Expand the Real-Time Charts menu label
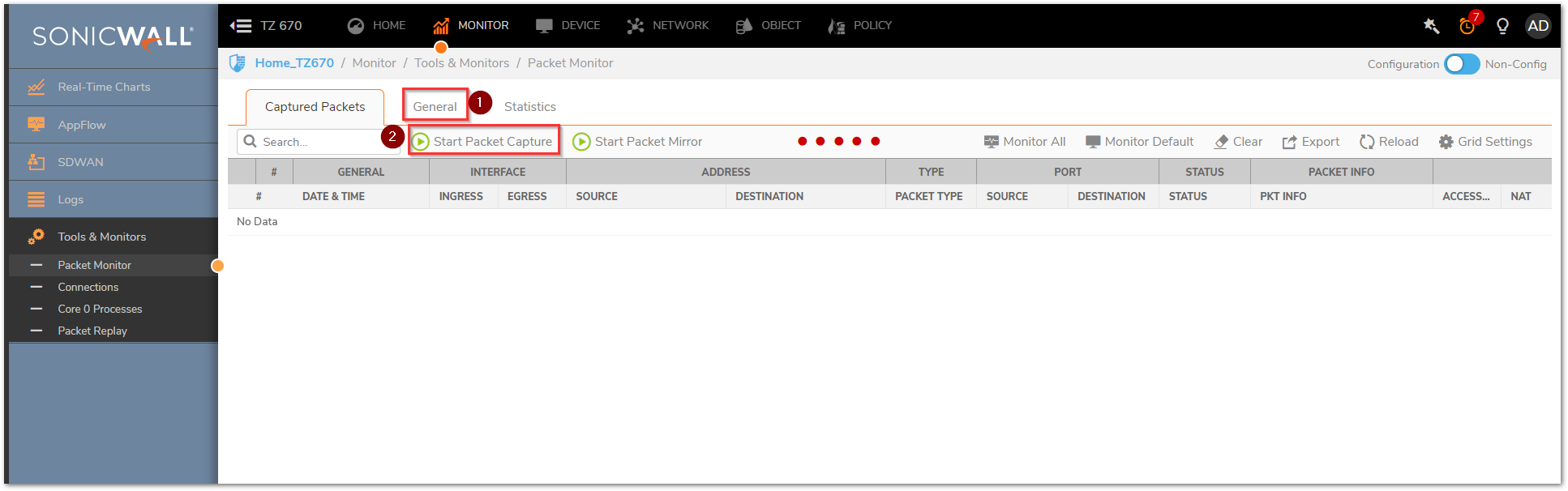Screen dimensions: 1568x491 coord(104,87)
